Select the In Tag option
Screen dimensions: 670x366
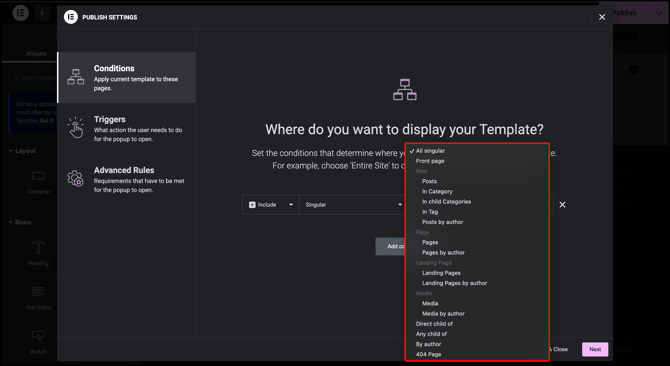click(430, 212)
